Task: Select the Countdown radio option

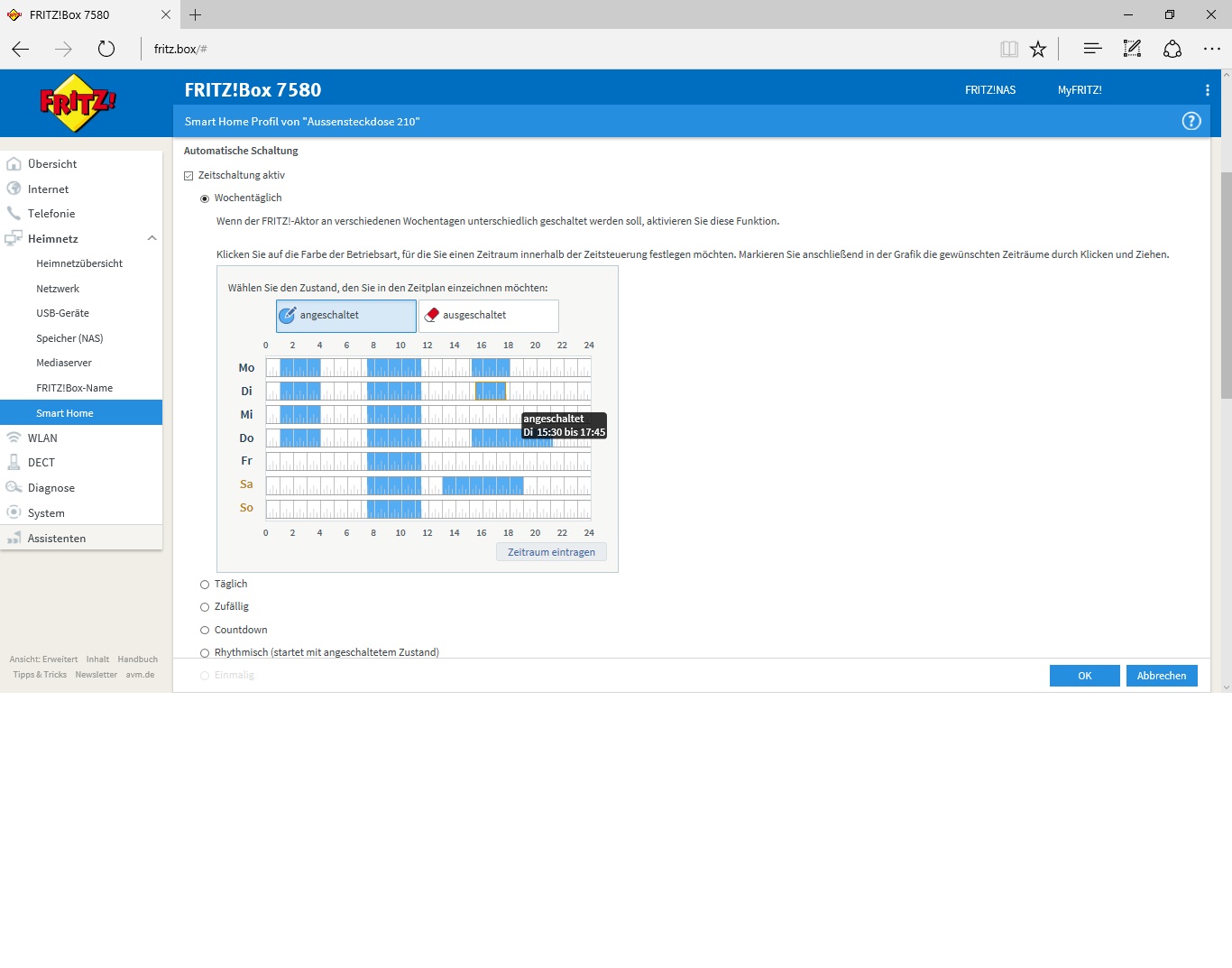Action: pos(205,631)
